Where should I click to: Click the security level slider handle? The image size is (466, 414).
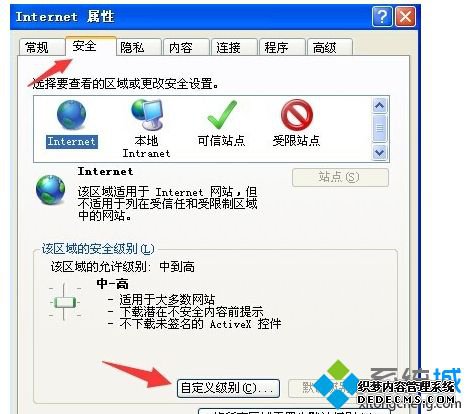pos(65,303)
